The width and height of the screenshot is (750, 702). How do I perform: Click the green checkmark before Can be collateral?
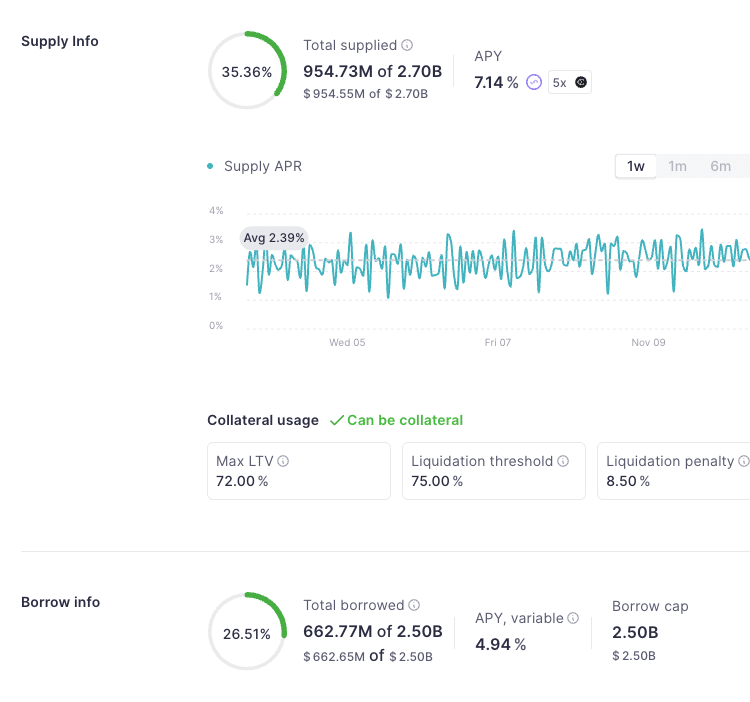point(337,420)
